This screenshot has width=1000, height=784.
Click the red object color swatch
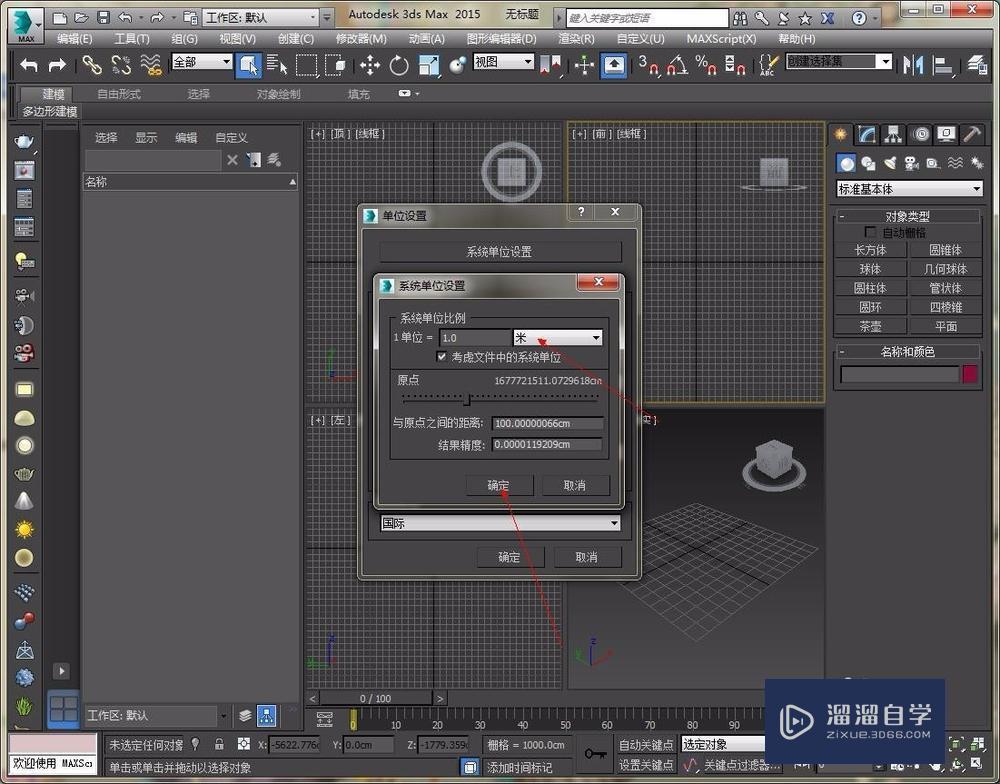point(969,374)
